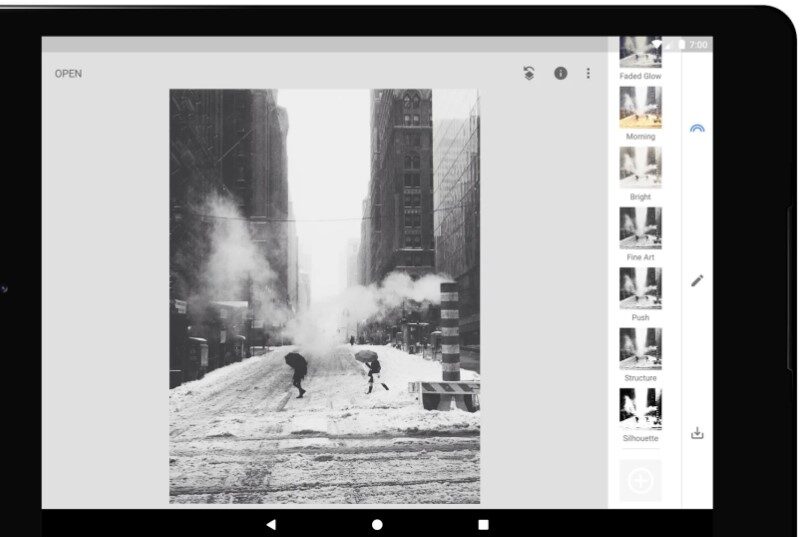Screen dimensions: 800x537
Task: Tap the "Structure" look label
Action: [x=640, y=378]
